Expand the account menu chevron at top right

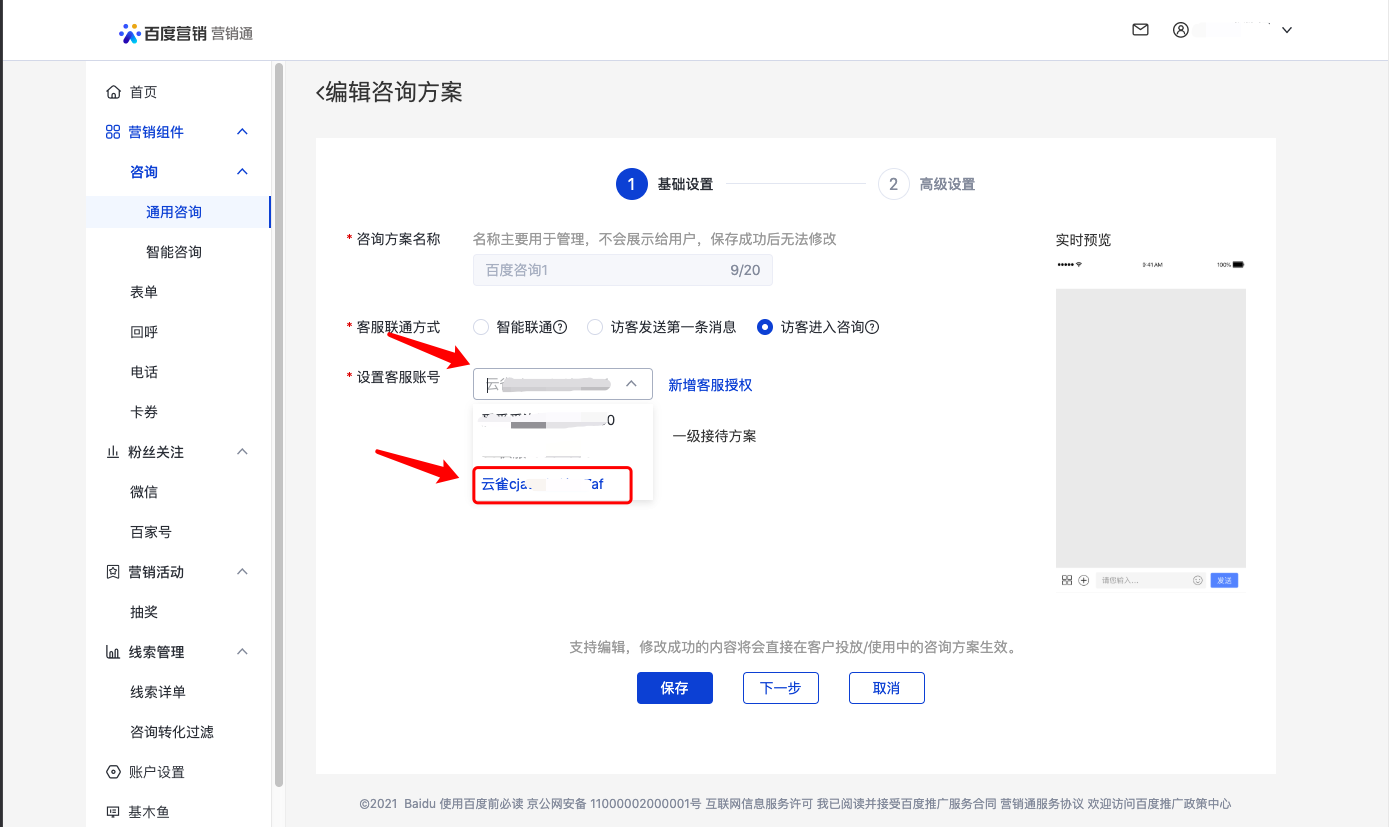(x=1286, y=29)
